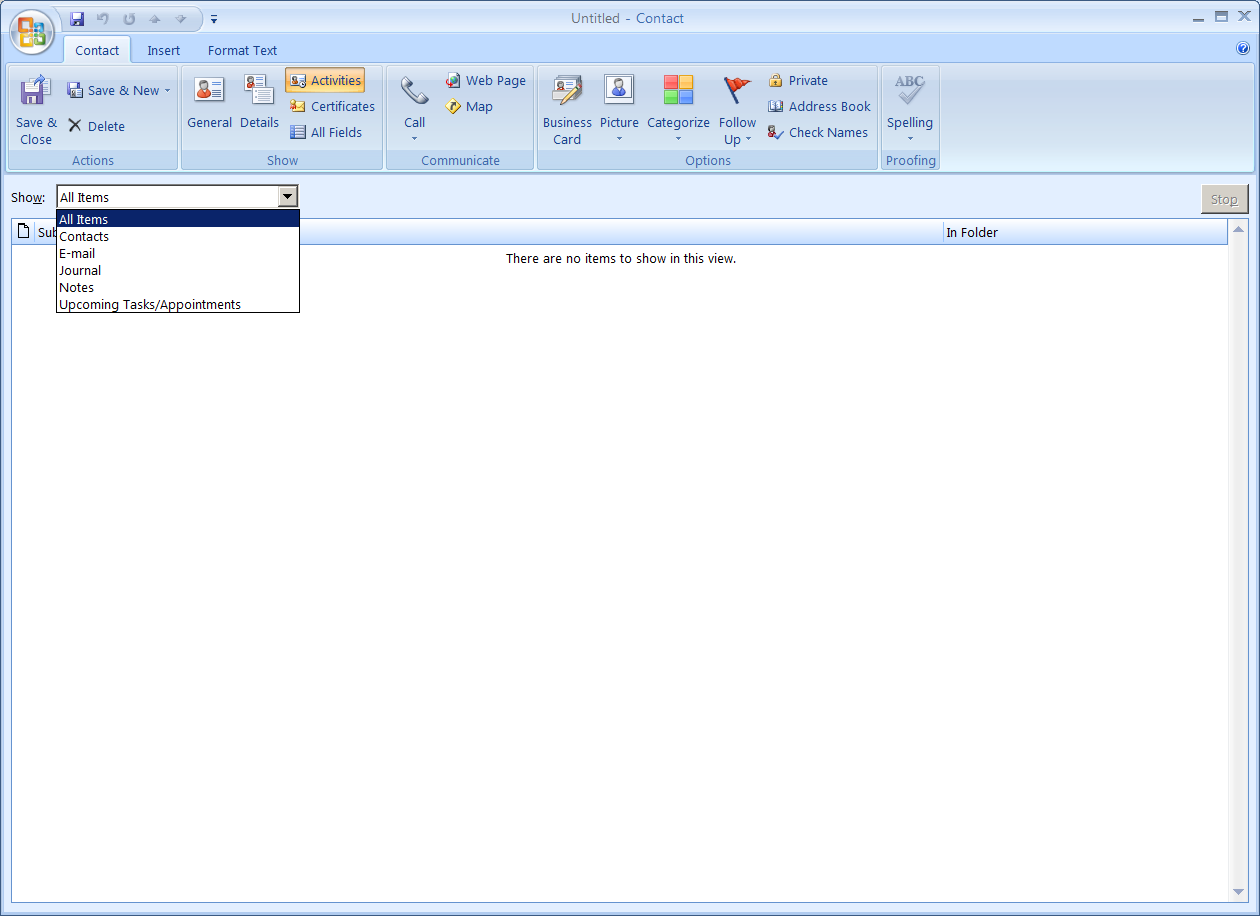This screenshot has height=916, width=1260.
Task: Click the Map button
Action: pyautogui.click(x=469, y=106)
